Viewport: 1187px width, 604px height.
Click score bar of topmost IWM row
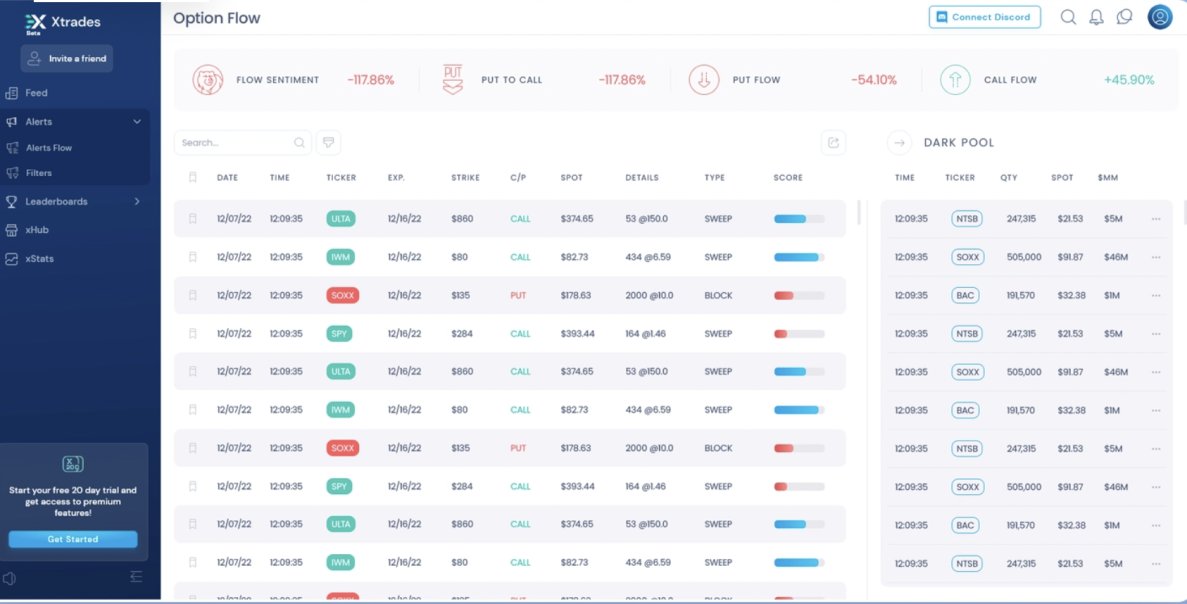pos(799,257)
